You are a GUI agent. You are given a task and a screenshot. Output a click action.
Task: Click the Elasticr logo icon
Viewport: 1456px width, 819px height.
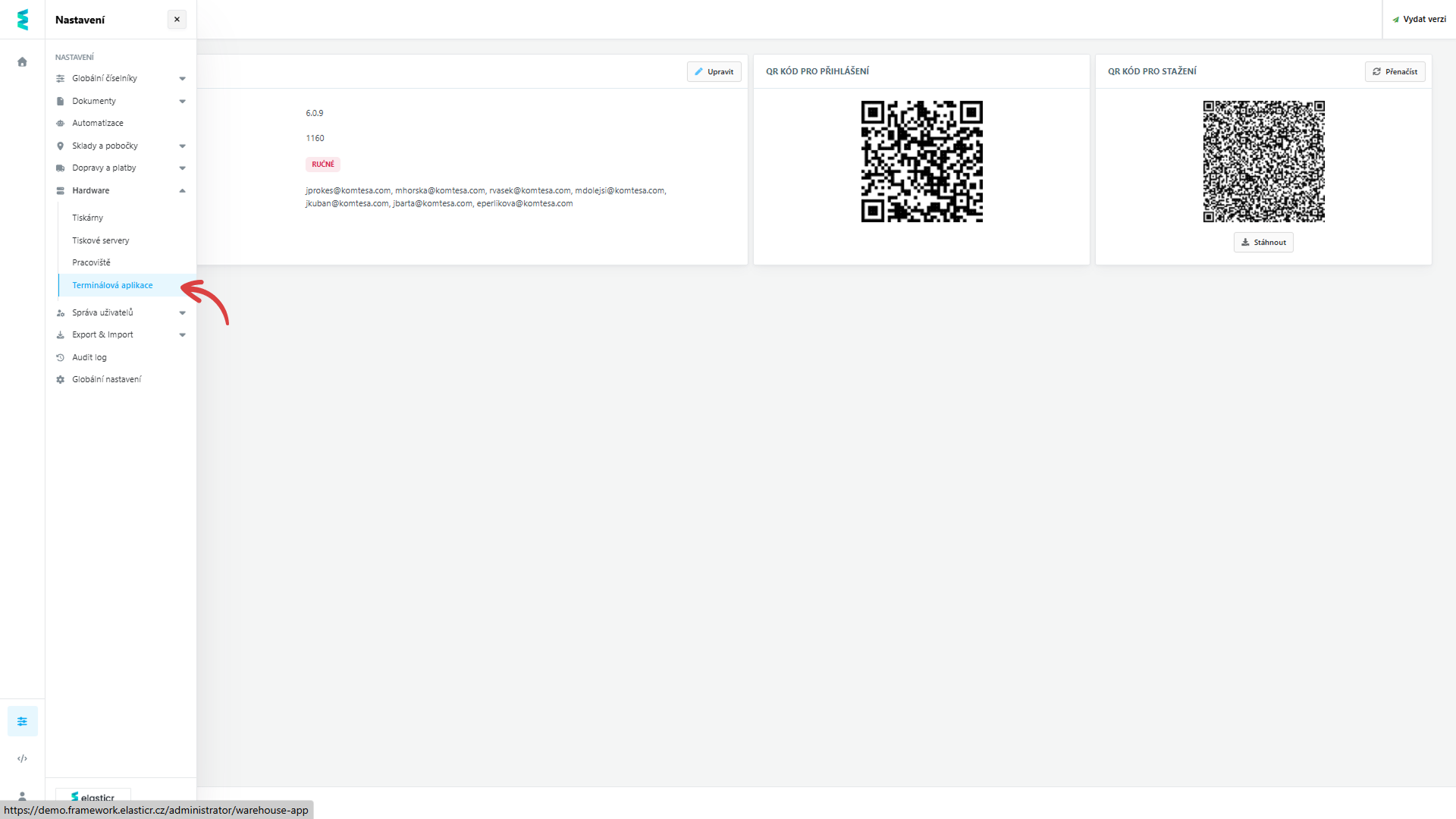pos(23,20)
